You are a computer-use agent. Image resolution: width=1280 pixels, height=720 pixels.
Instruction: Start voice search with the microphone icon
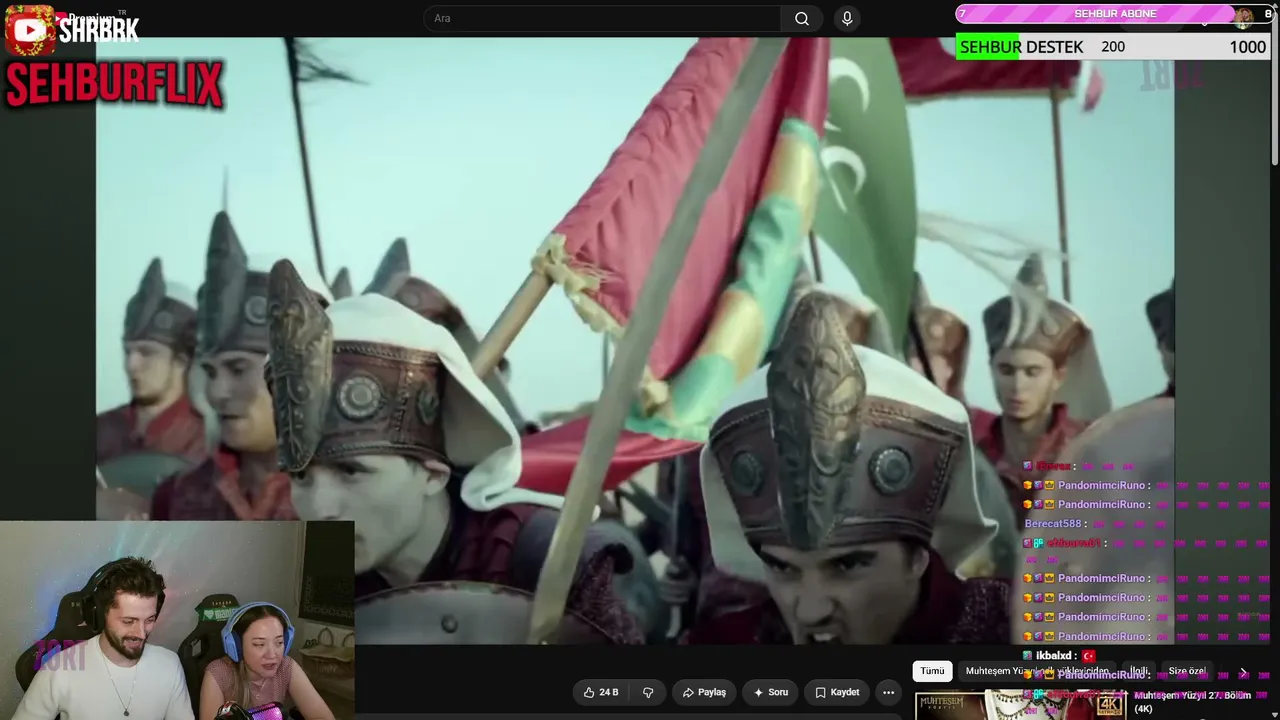[847, 19]
